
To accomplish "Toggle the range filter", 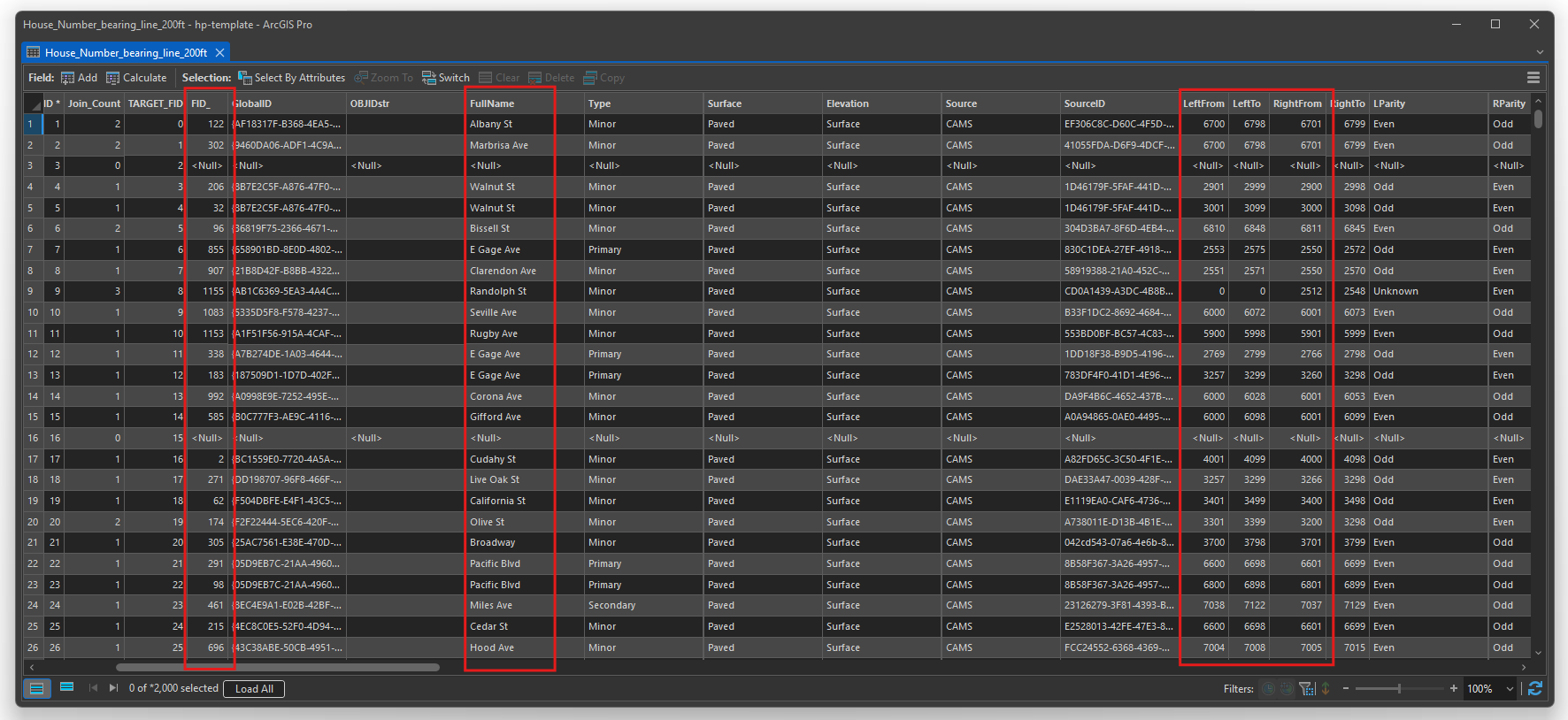I will (x=1287, y=689).
